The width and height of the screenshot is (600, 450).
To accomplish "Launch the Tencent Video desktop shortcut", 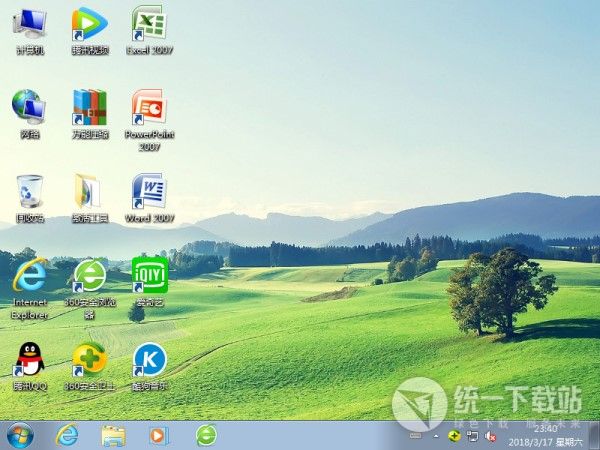I will pyautogui.click(x=90, y=31).
